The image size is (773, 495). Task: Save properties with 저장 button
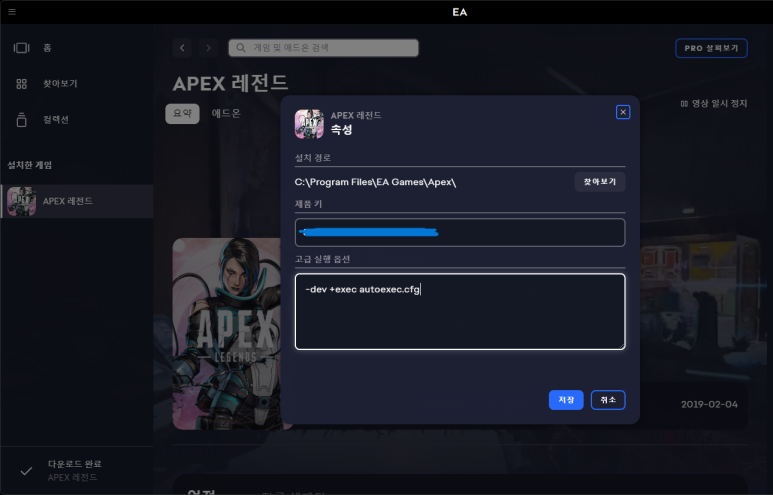[x=566, y=400]
